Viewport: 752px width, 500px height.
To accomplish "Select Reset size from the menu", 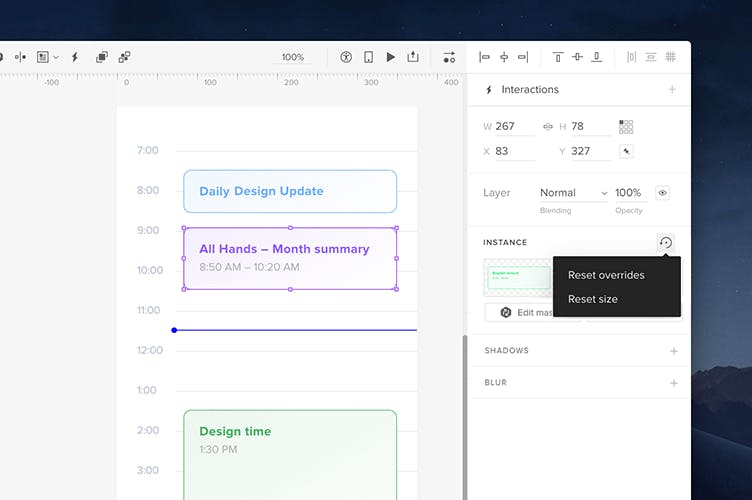I will tap(593, 299).
